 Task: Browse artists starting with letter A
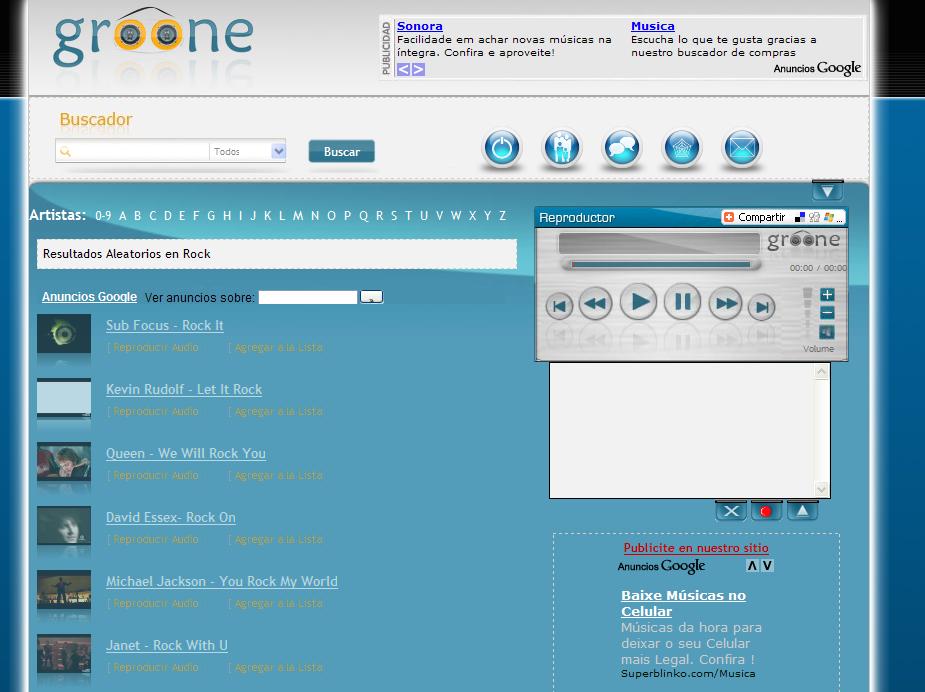[x=123, y=216]
